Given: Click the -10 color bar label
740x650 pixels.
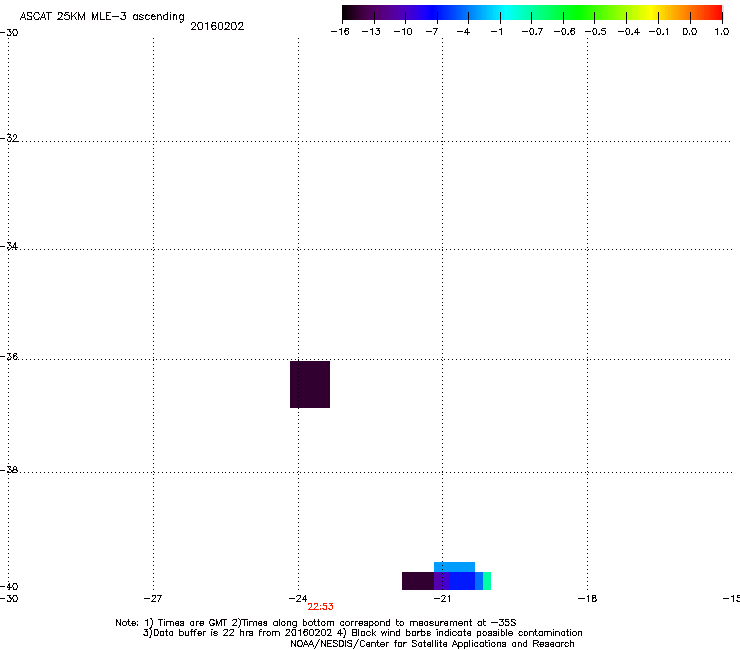Looking at the screenshot, I should 403,32.
